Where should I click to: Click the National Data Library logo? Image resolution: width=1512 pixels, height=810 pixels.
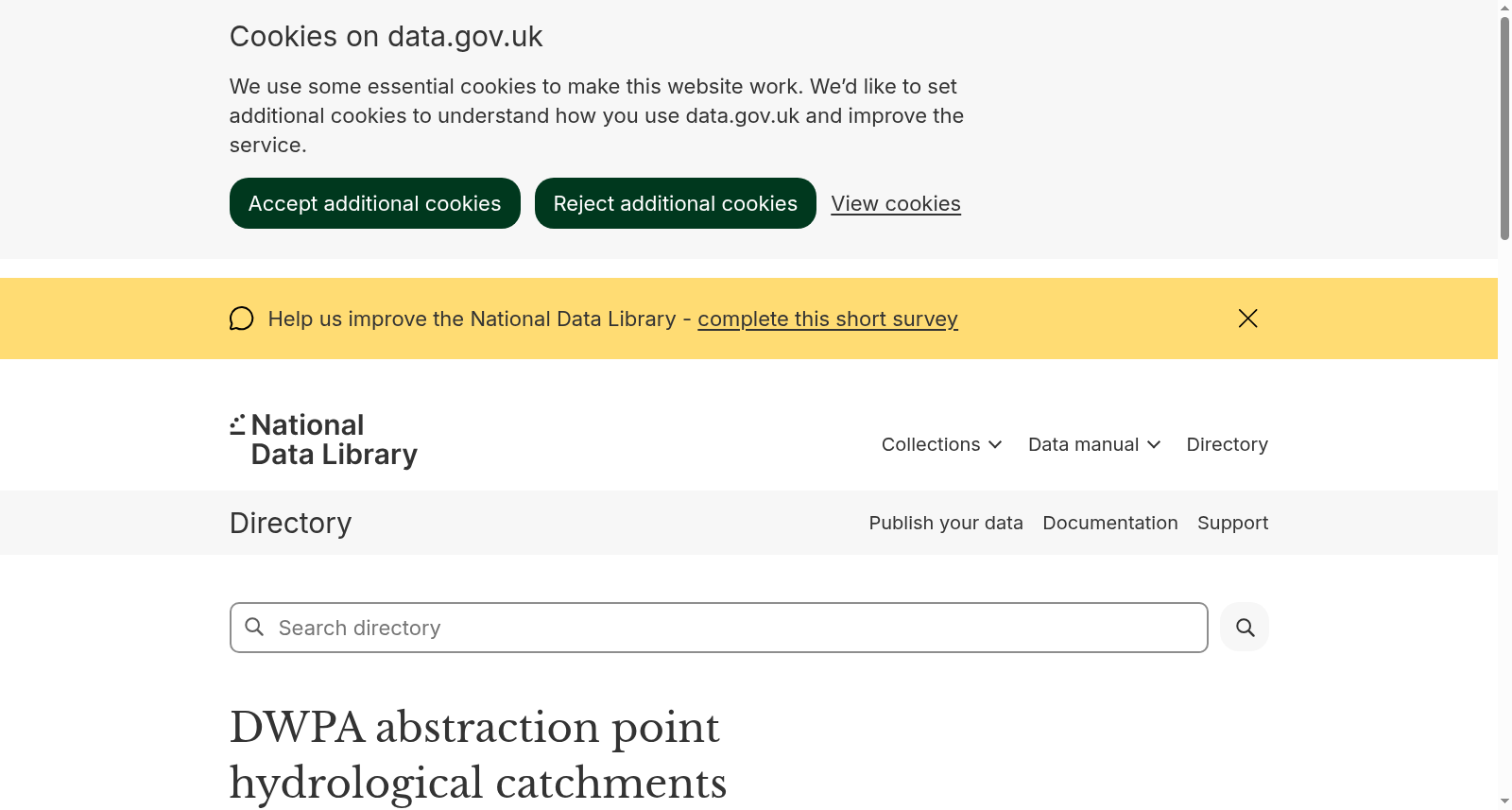pyautogui.click(x=323, y=440)
